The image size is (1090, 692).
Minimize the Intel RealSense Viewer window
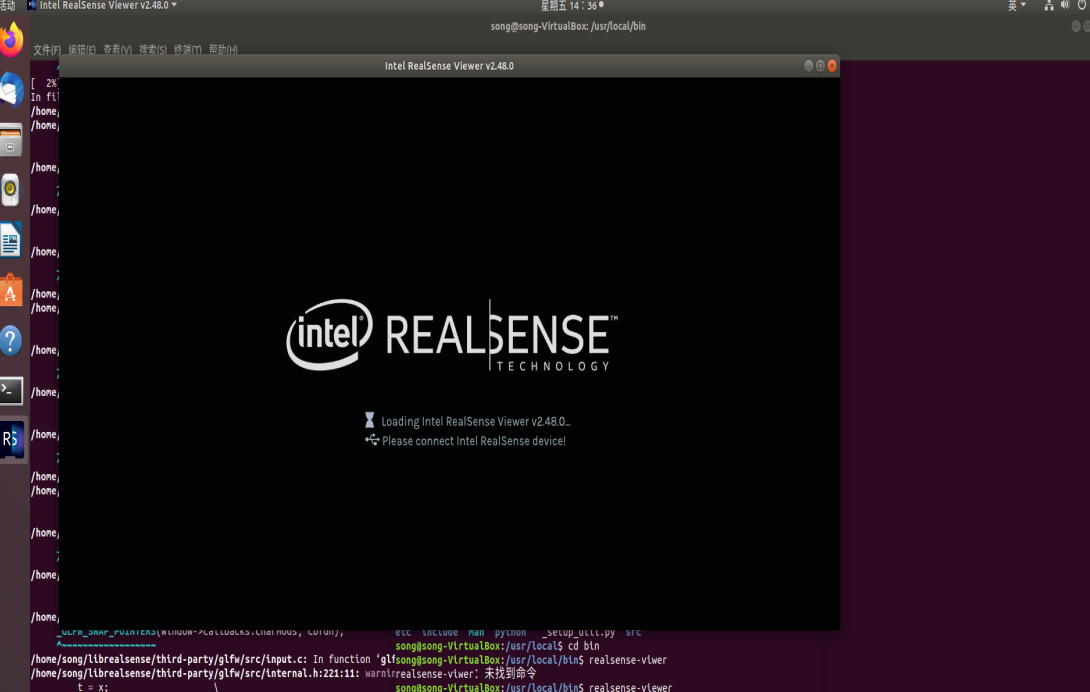click(x=808, y=65)
